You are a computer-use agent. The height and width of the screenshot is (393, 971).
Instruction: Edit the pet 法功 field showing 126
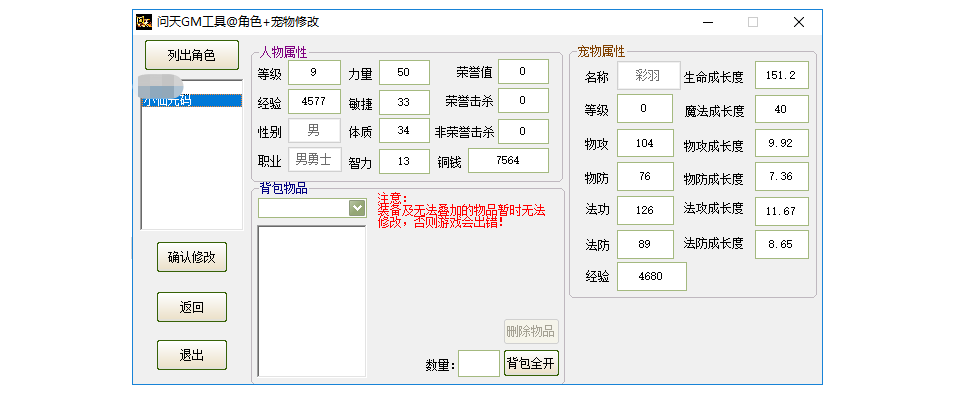[645, 210]
